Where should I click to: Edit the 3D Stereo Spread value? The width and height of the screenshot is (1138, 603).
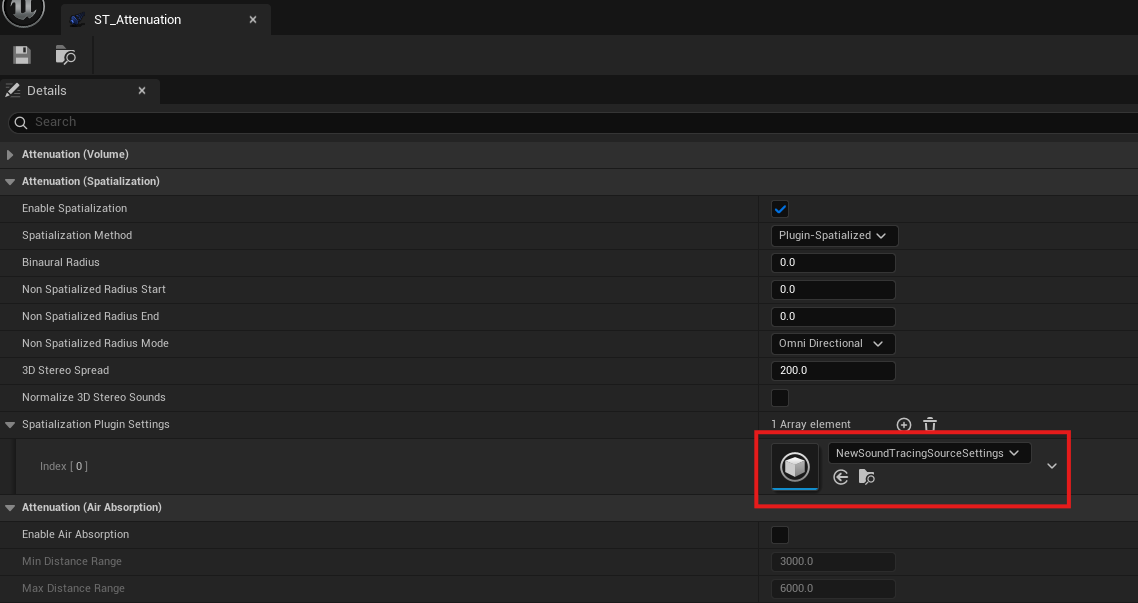click(x=832, y=371)
